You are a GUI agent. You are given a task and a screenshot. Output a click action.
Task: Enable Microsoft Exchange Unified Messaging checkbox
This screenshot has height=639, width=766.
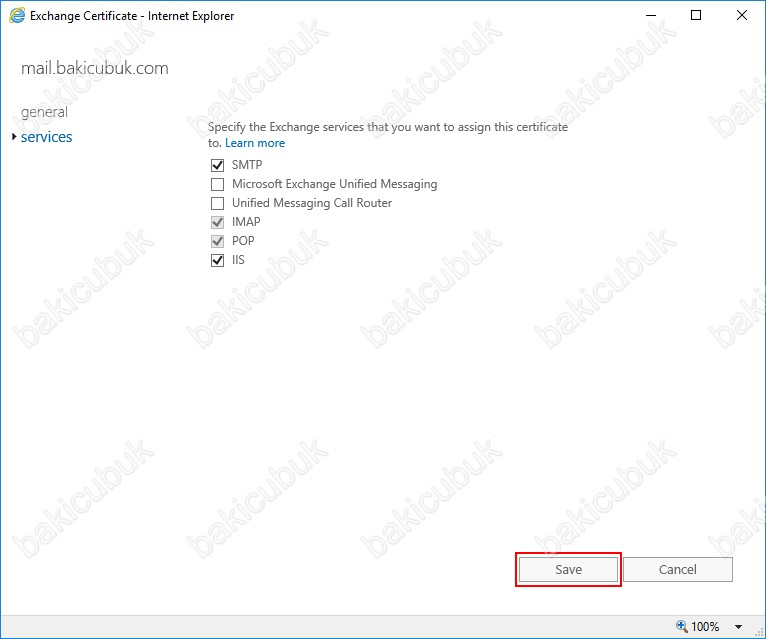[217, 184]
